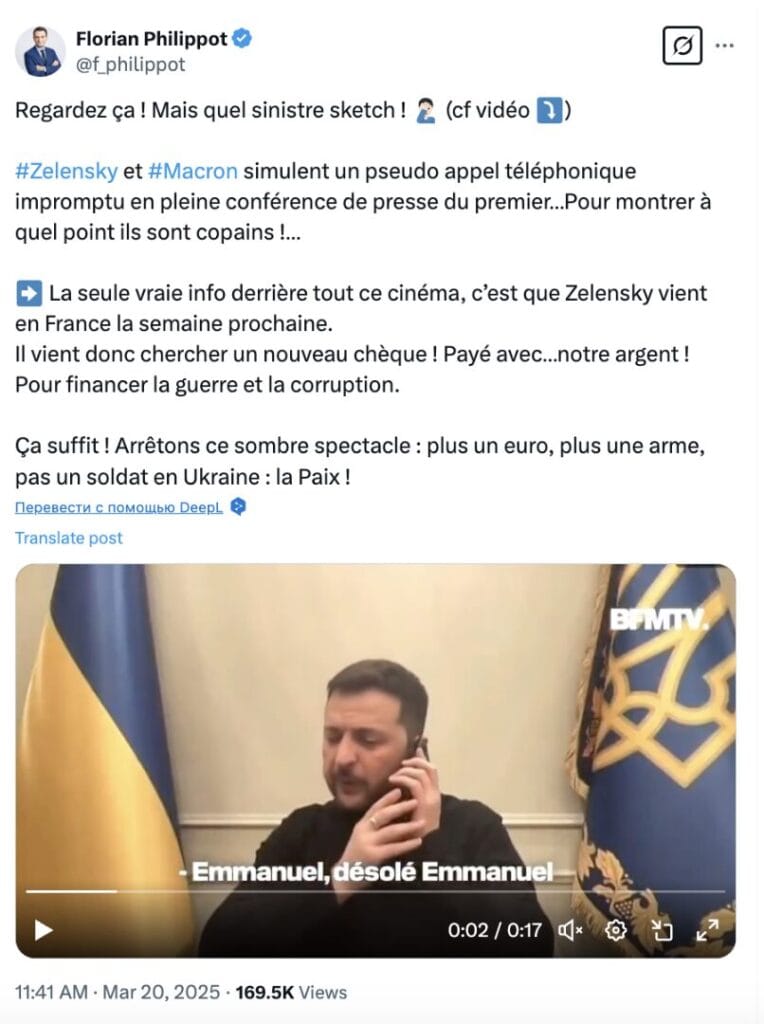This screenshot has width=764, height=1024.
Task: Unmute the video with speaker icon
Action: coord(570,930)
